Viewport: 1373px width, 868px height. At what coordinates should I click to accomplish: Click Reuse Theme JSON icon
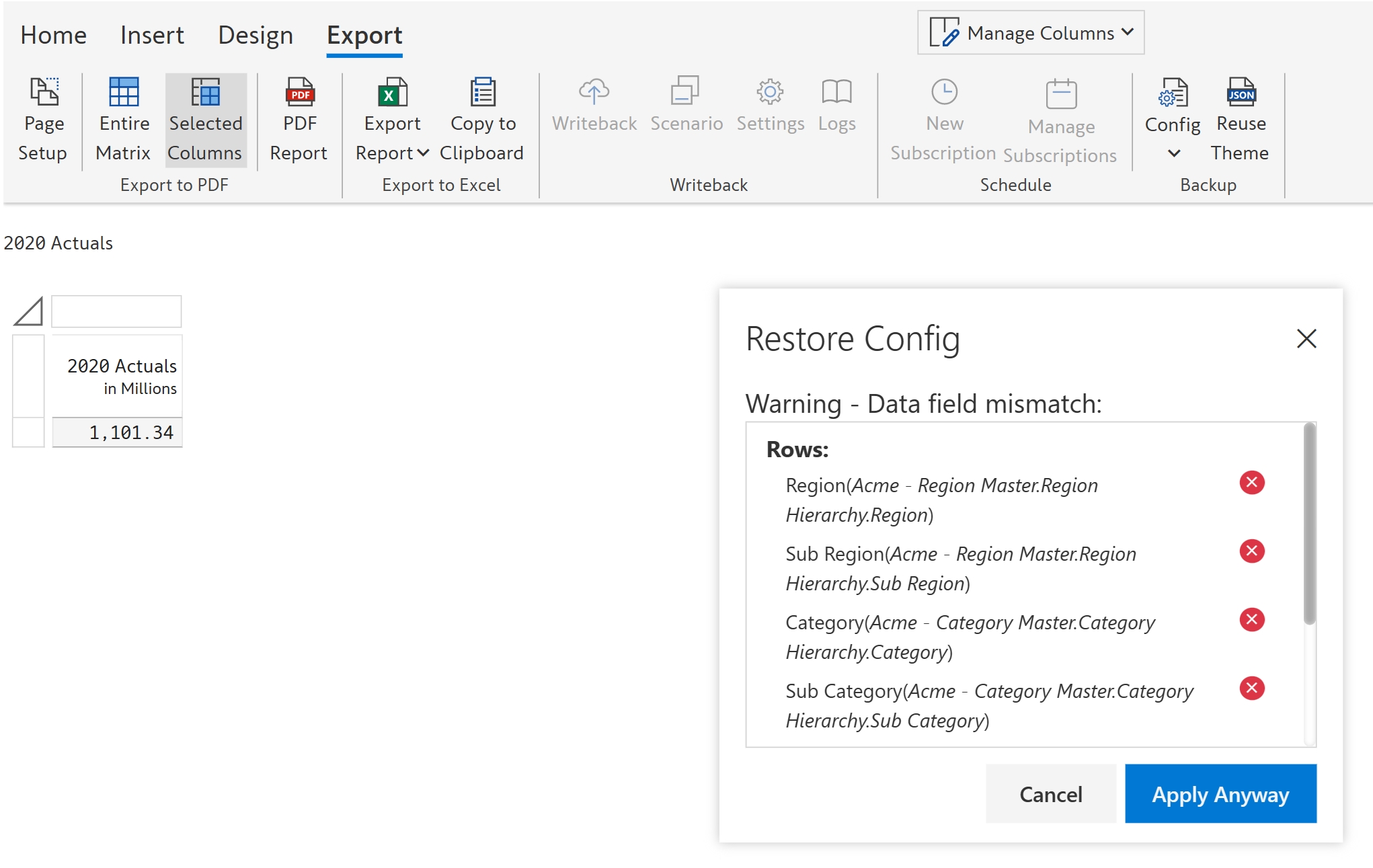pyautogui.click(x=1241, y=93)
